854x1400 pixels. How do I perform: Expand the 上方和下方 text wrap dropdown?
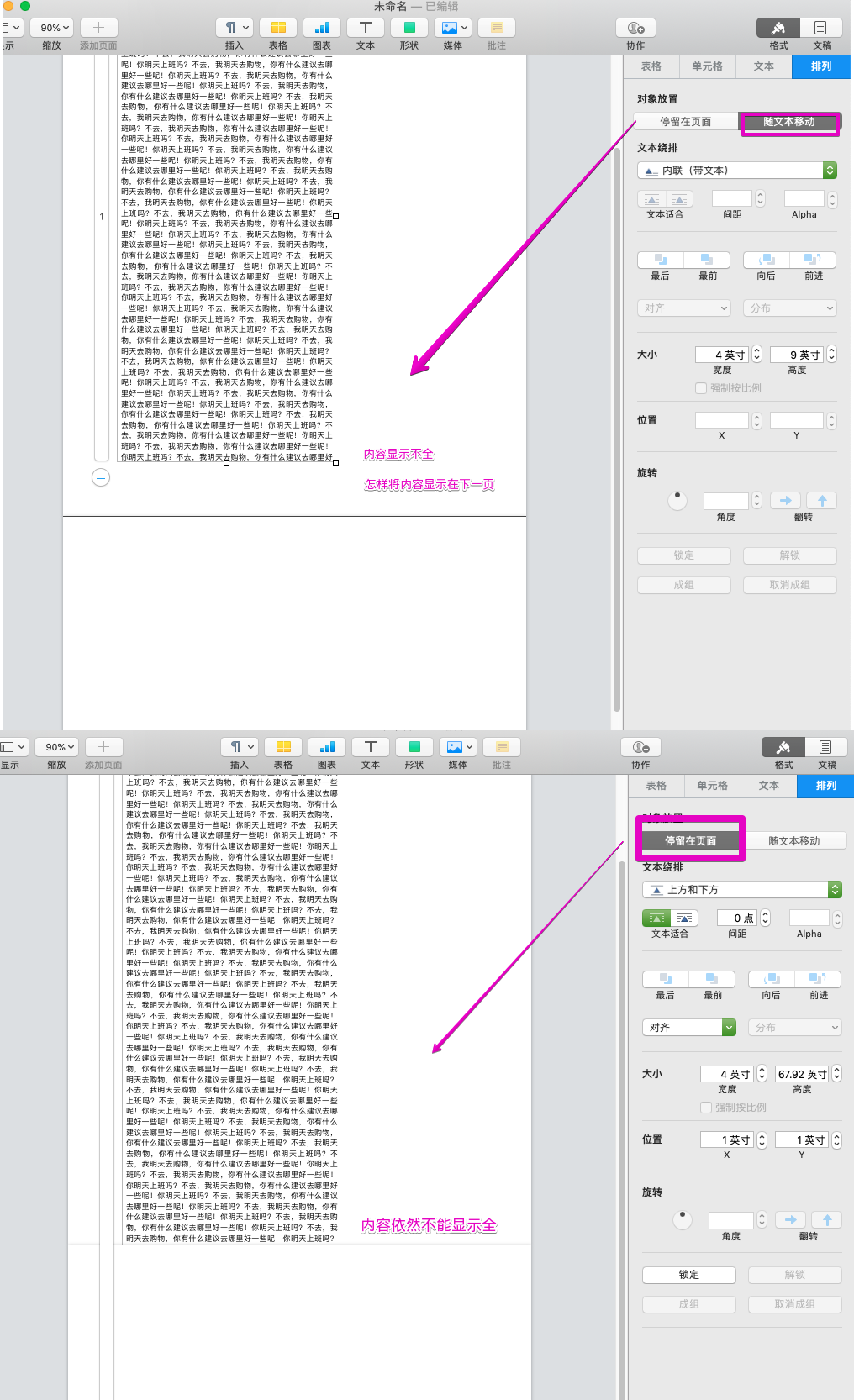click(x=741, y=890)
